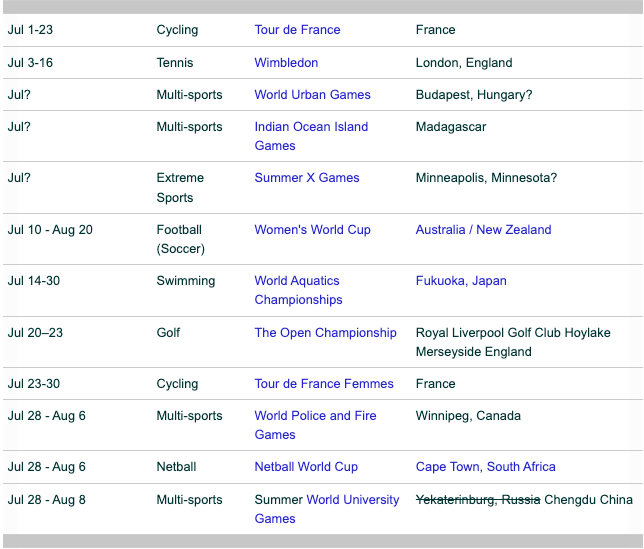Image resolution: width=644 pixels, height=549 pixels.
Task: Follow the World Urban Games link
Action: pos(312,94)
